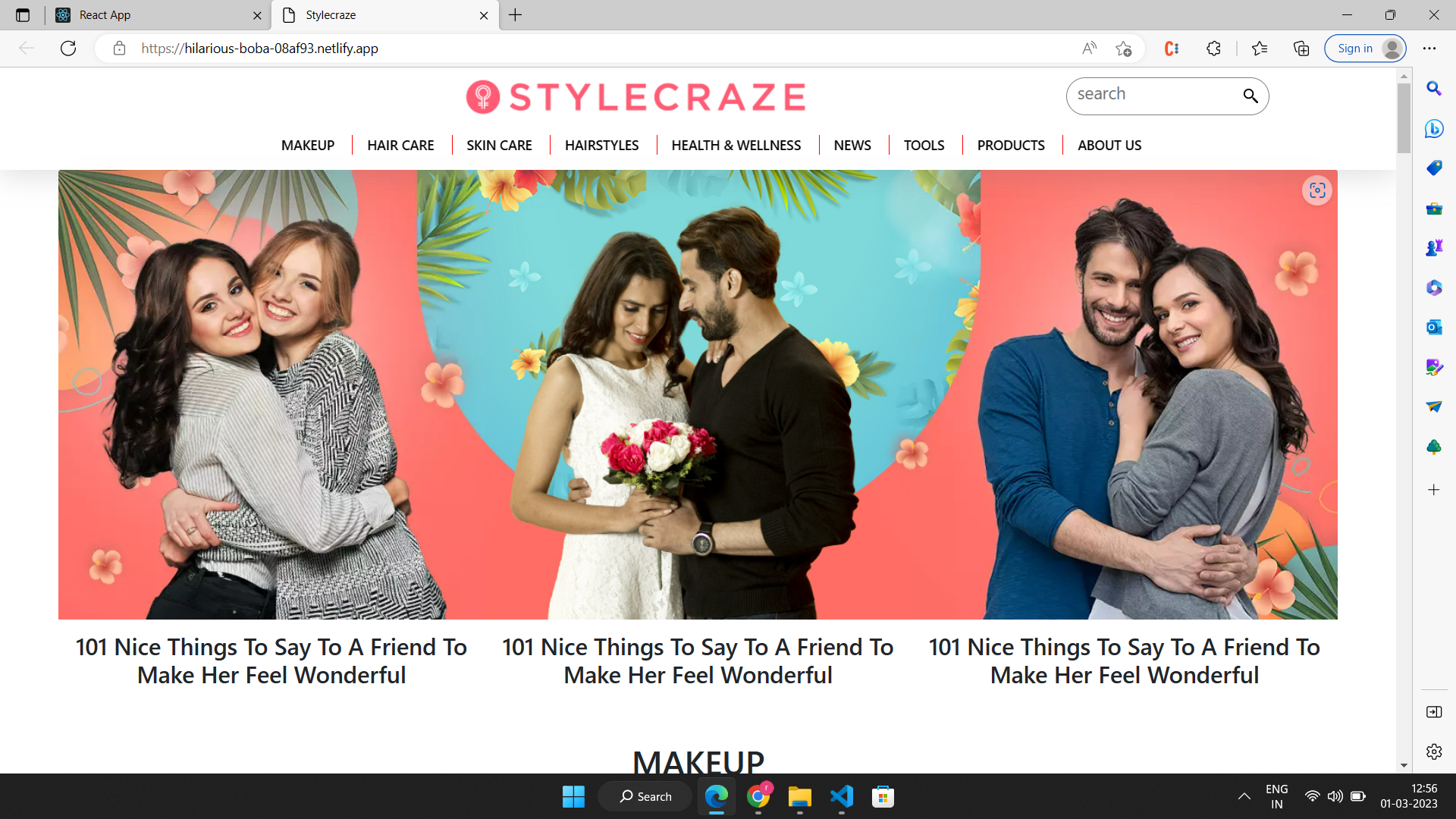Screen dimensions: 1456x819
Task: Expand the system tray hidden icons chevron
Action: tap(1244, 796)
